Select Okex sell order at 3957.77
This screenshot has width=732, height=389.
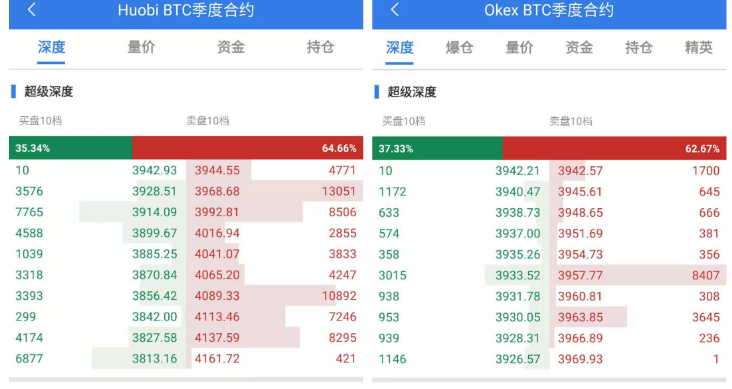[638, 276]
